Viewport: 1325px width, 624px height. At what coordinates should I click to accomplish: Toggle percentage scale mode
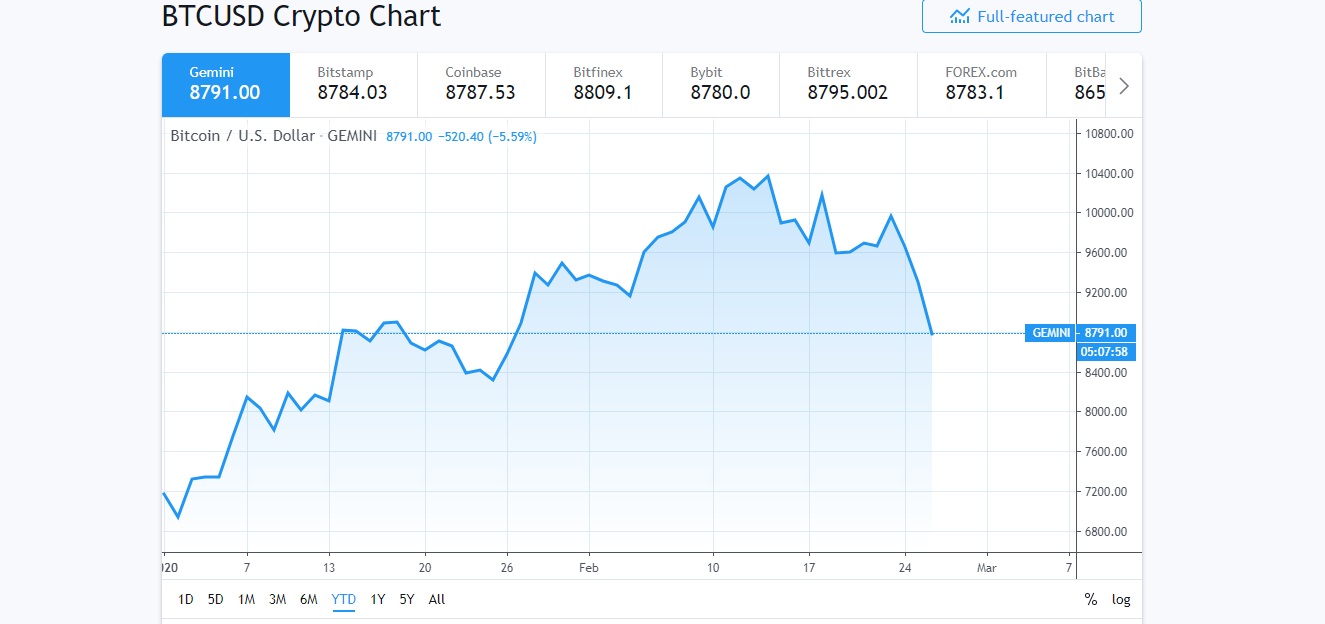pos(1090,599)
